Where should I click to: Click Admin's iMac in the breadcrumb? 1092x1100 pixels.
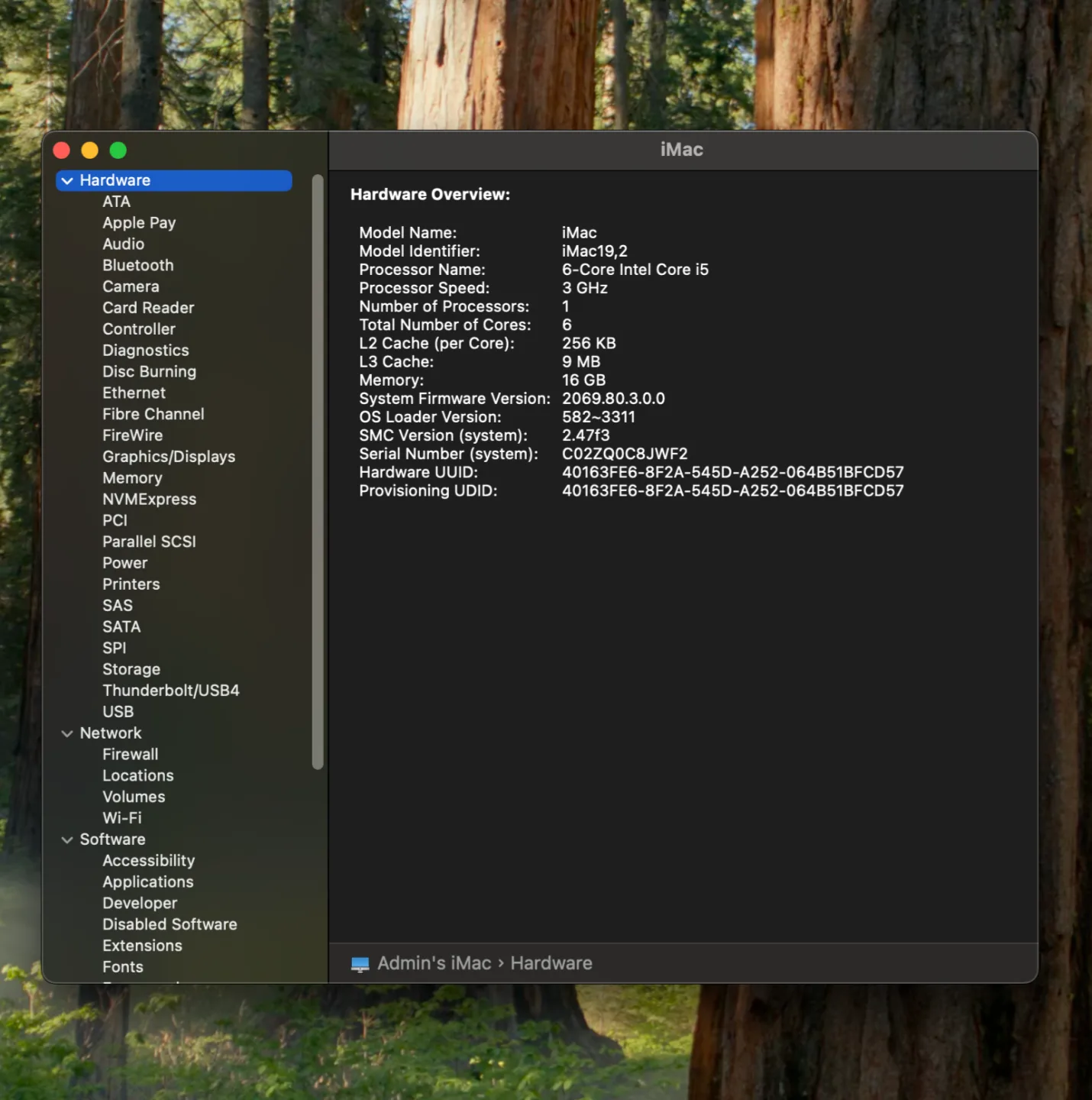coord(433,962)
